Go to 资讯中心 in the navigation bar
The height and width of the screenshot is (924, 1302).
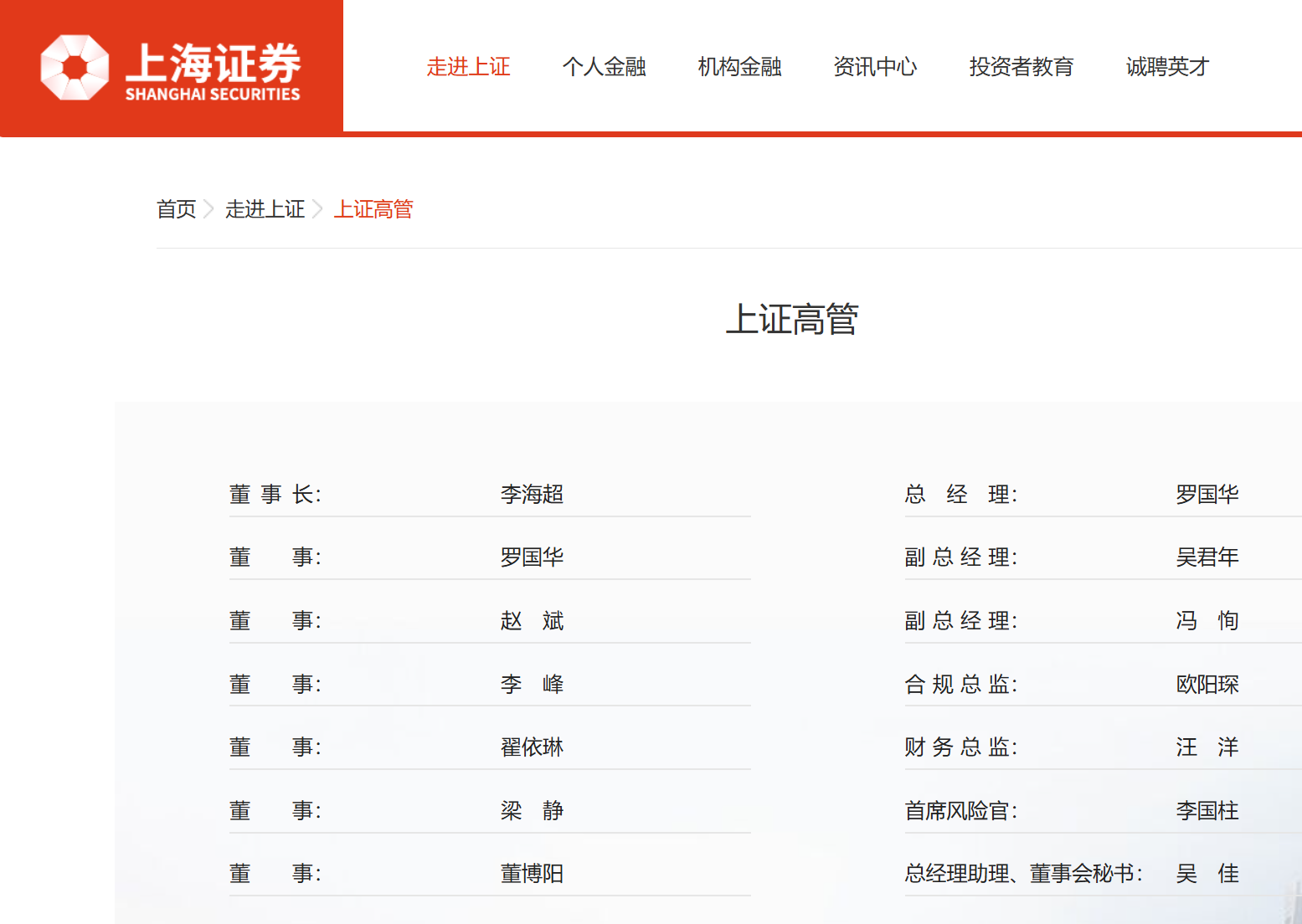click(x=875, y=67)
